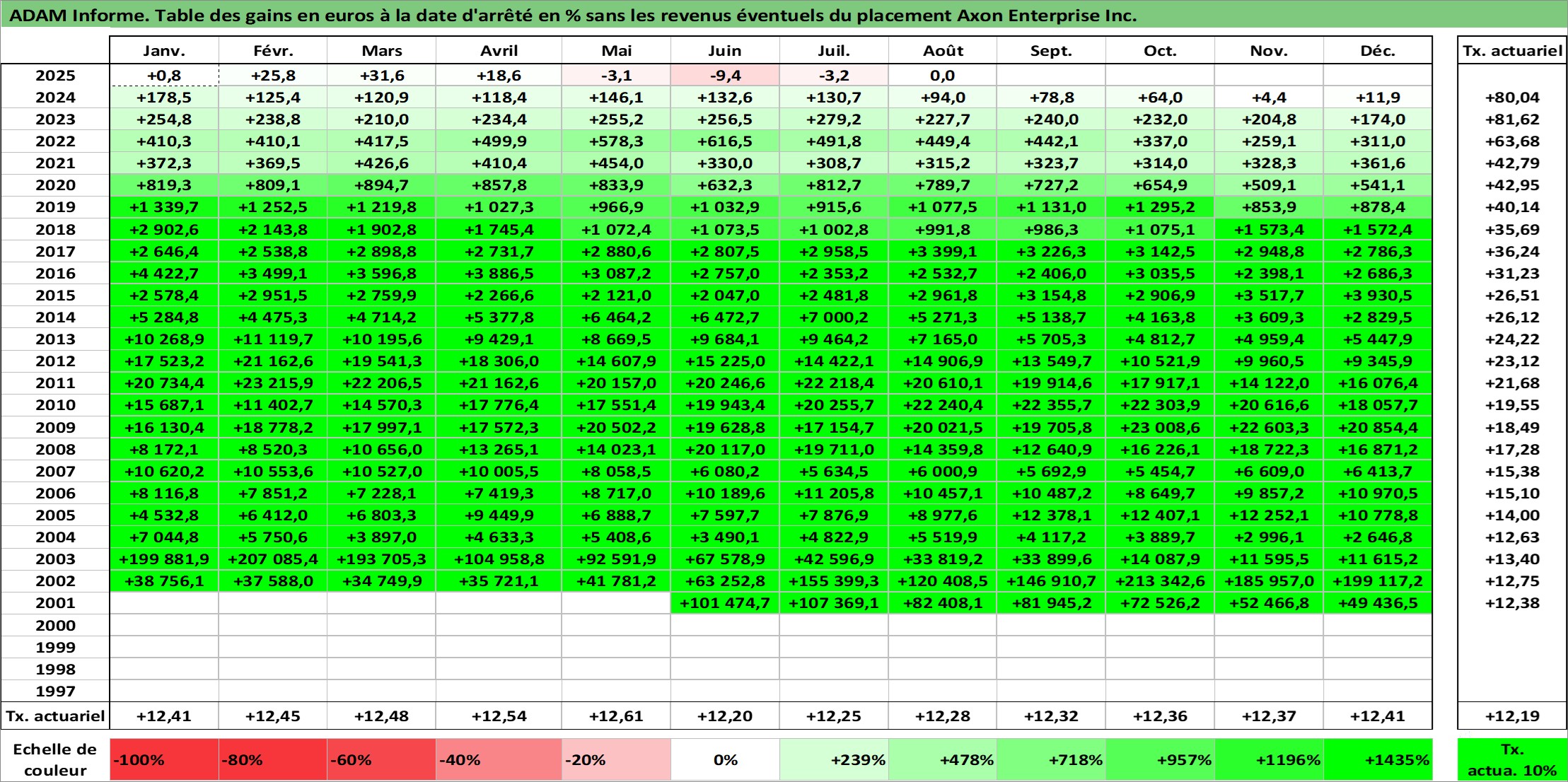Click the '+12,38' actuarial rate for 2001

pyautogui.click(x=1512, y=603)
